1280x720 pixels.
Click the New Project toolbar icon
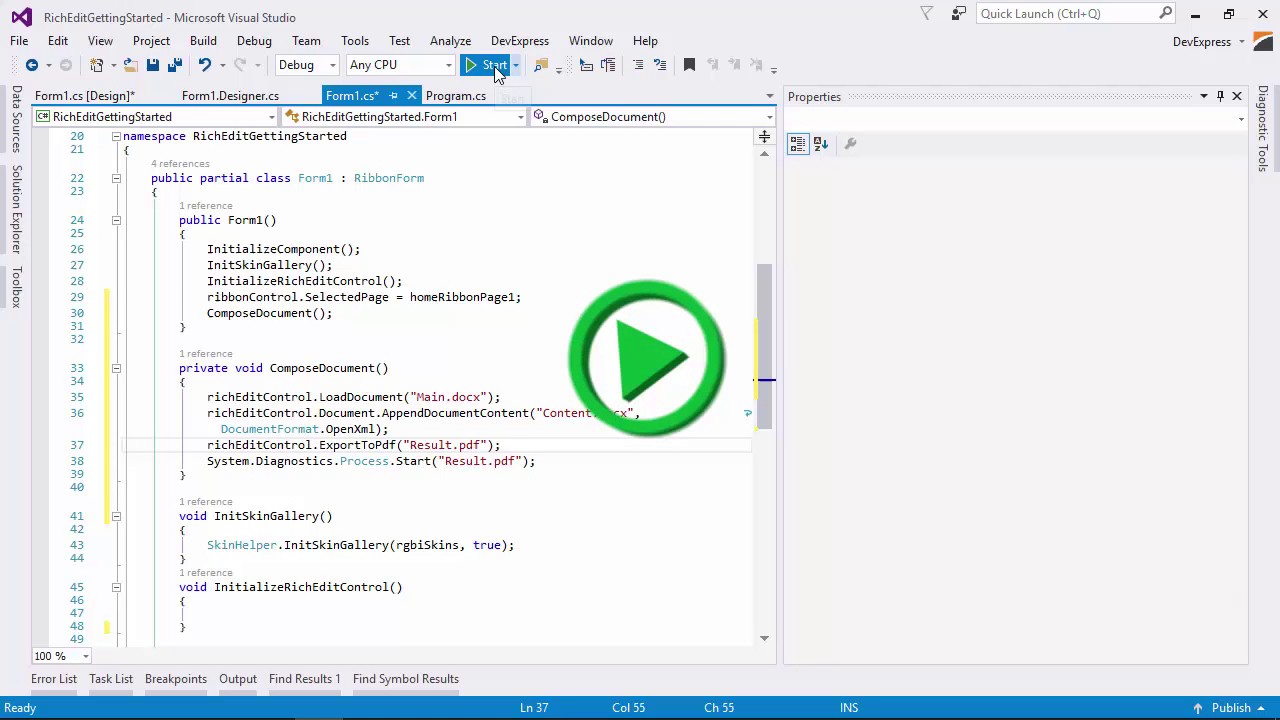pyautogui.click(x=97, y=65)
